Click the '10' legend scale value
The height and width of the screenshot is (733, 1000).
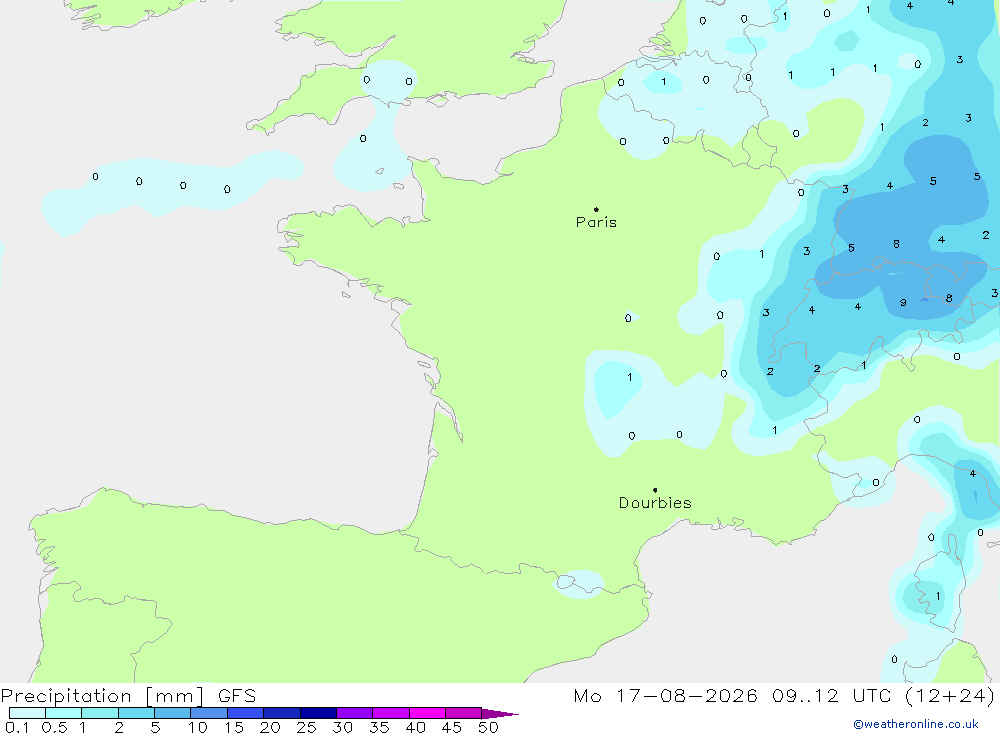click(197, 727)
